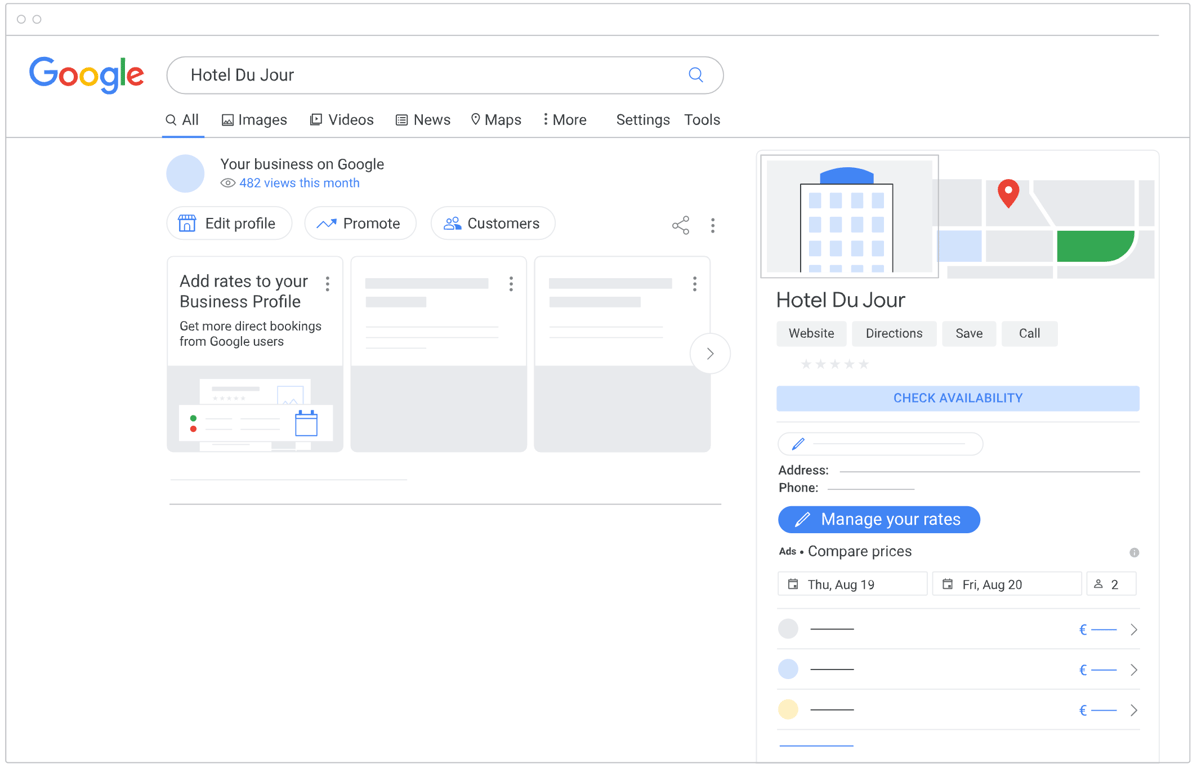Image resolution: width=1197 pixels, height=768 pixels.
Task: Click the CHECK AVAILABILITY button
Action: (957, 398)
